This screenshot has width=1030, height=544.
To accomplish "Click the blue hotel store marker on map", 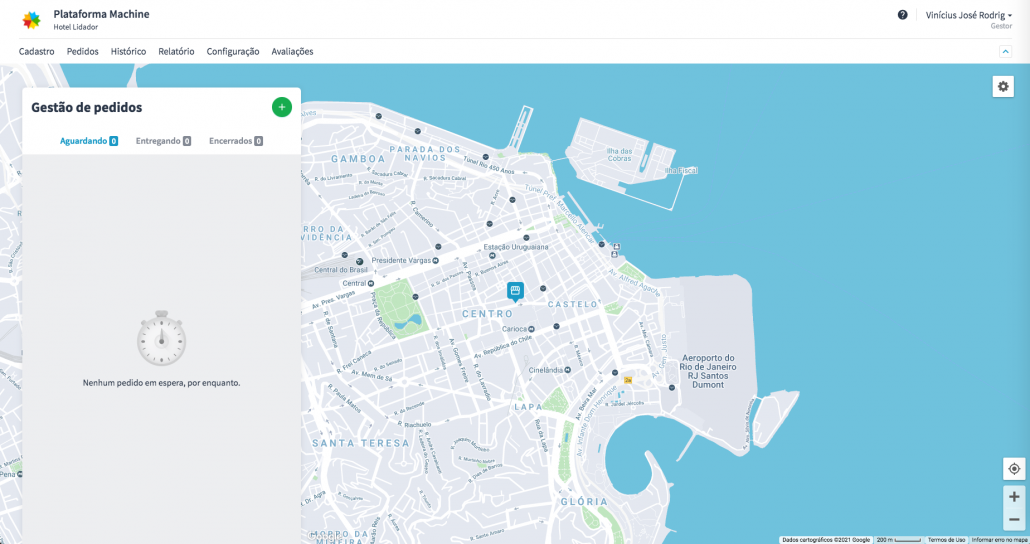I will (516, 291).
